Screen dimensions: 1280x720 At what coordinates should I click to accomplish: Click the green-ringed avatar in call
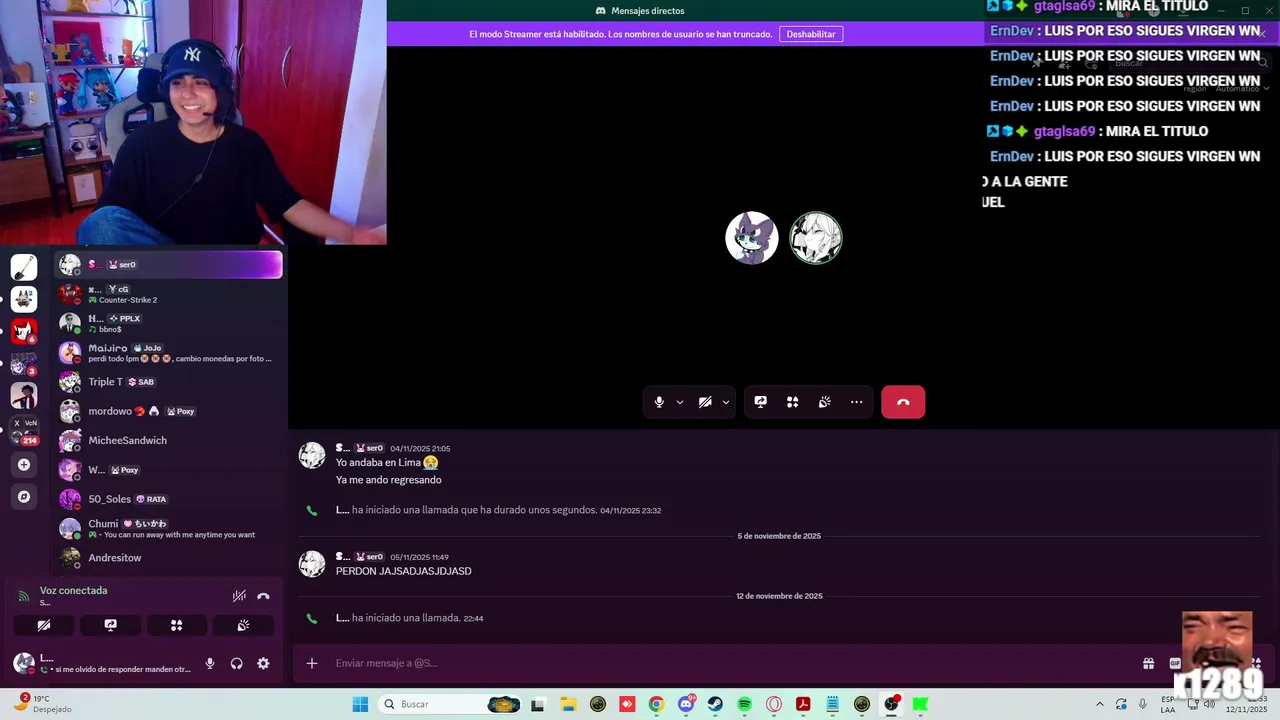point(816,238)
